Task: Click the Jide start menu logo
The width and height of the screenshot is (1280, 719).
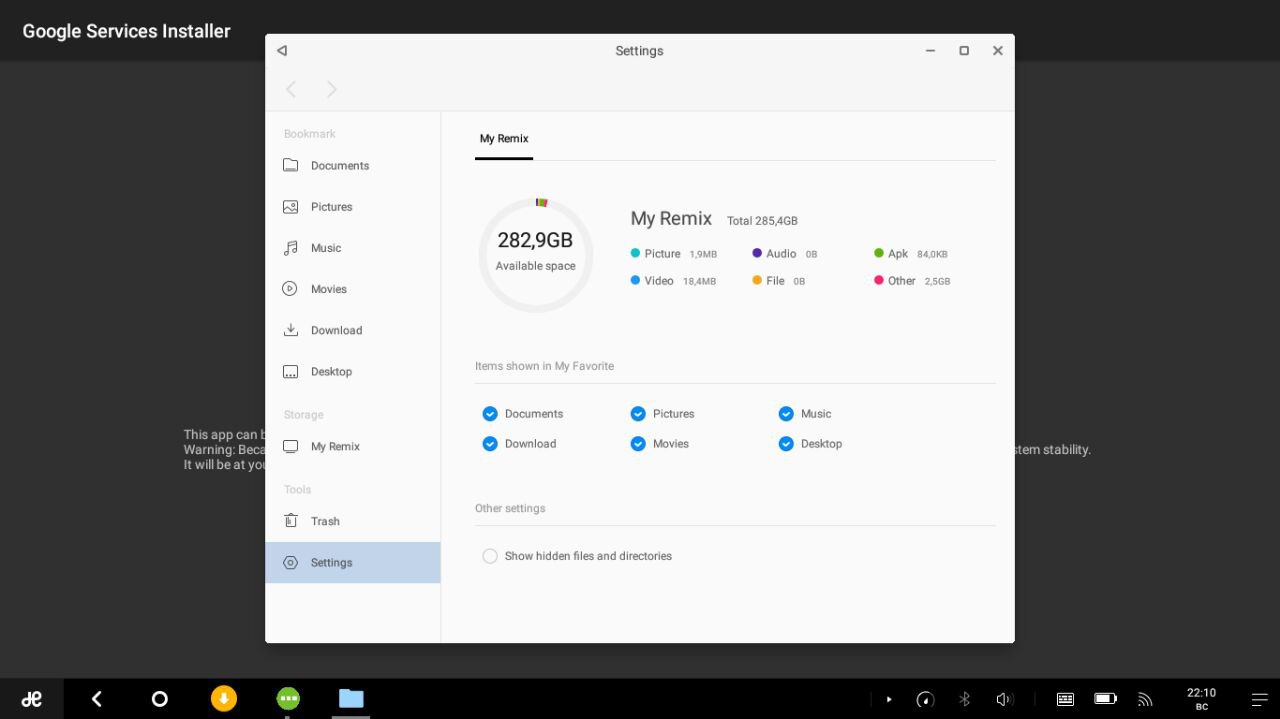Action: coord(32,699)
